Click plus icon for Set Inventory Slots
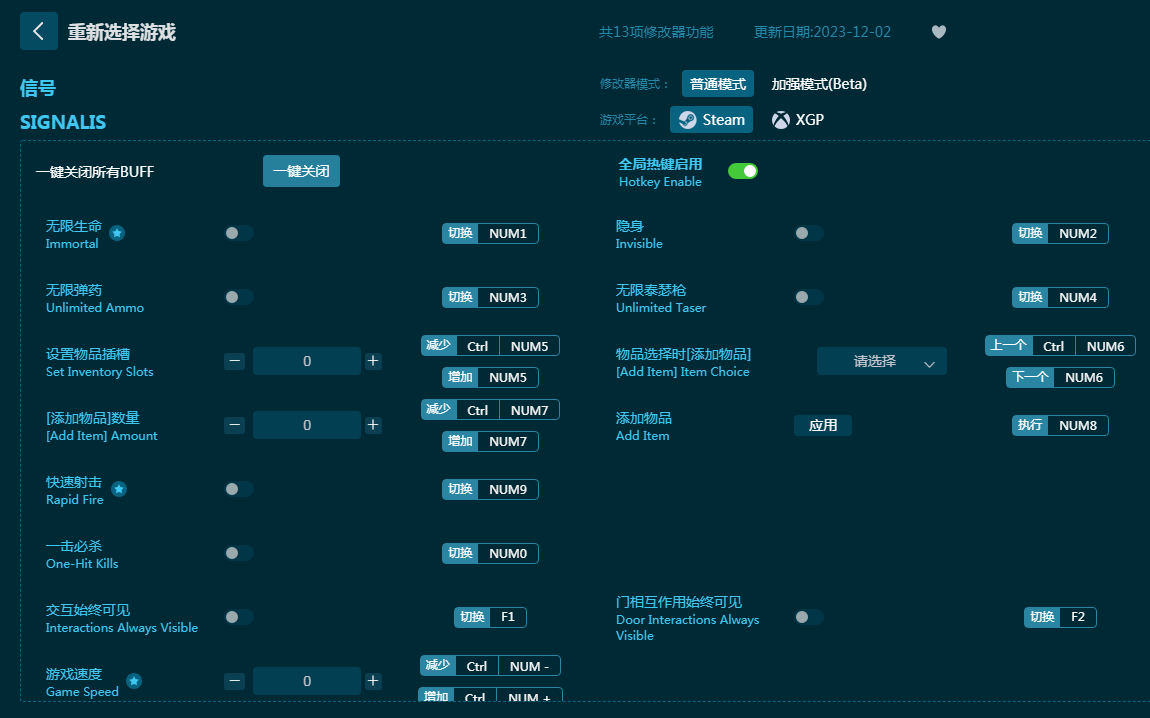Image resolution: width=1150 pixels, height=718 pixels. [x=373, y=361]
